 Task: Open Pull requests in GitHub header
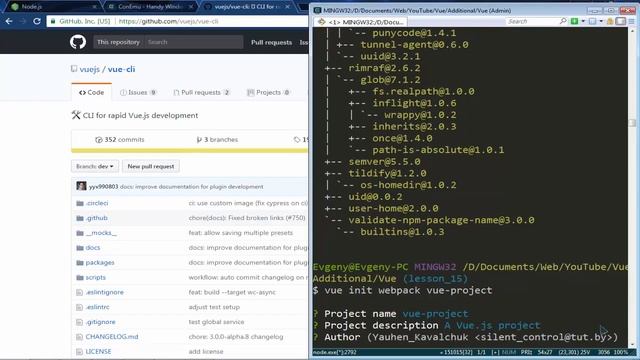271,42
